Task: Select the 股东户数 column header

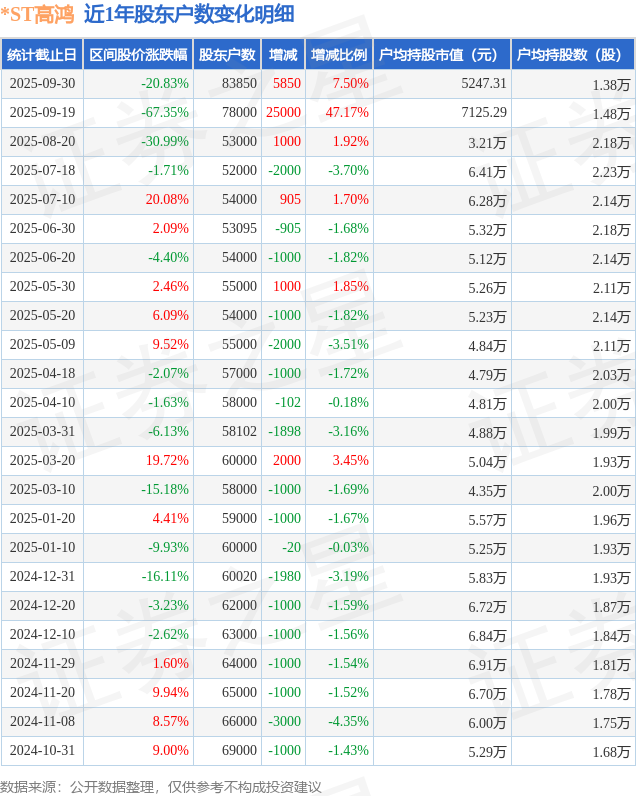Action: [227, 55]
